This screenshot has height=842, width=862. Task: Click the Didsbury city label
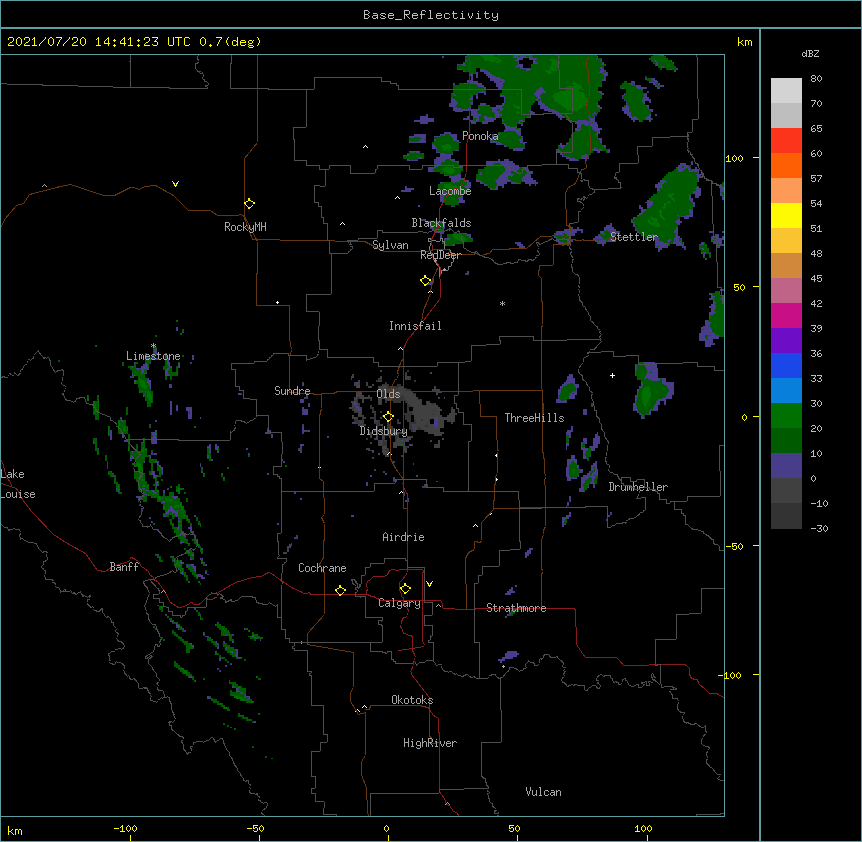coord(384,431)
